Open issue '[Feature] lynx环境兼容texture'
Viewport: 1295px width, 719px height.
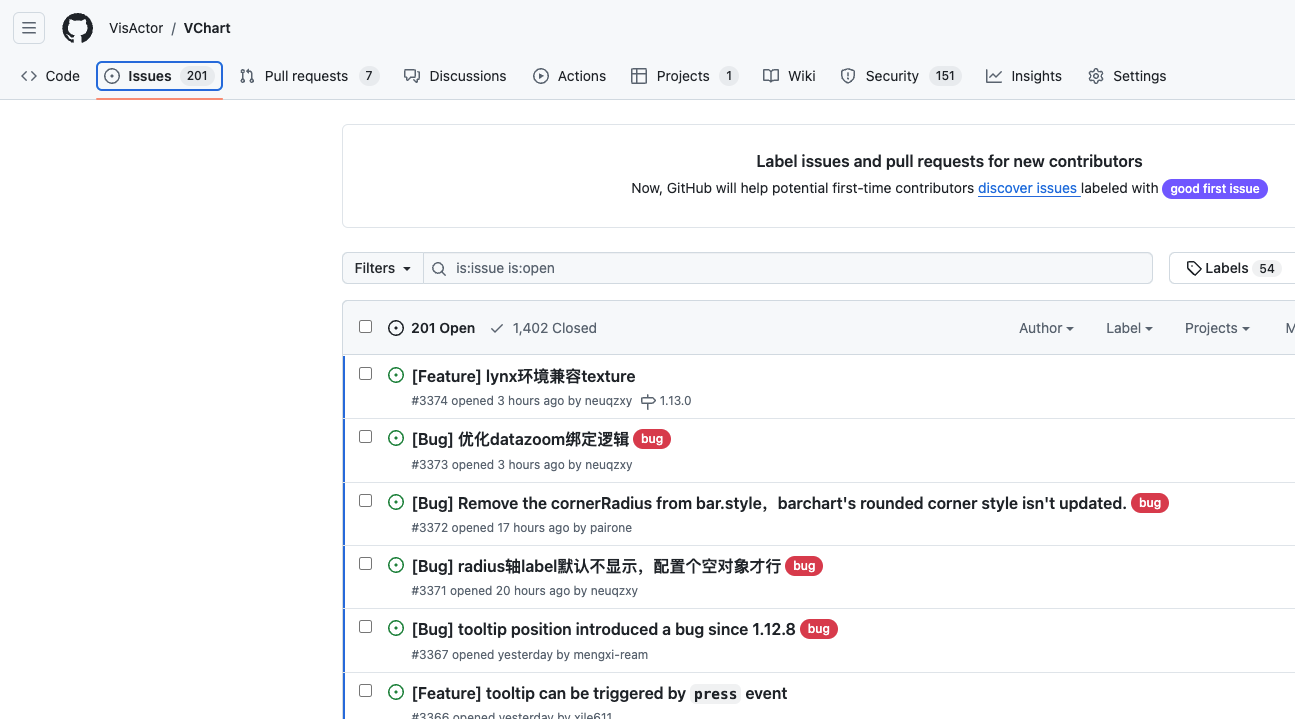pos(523,376)
